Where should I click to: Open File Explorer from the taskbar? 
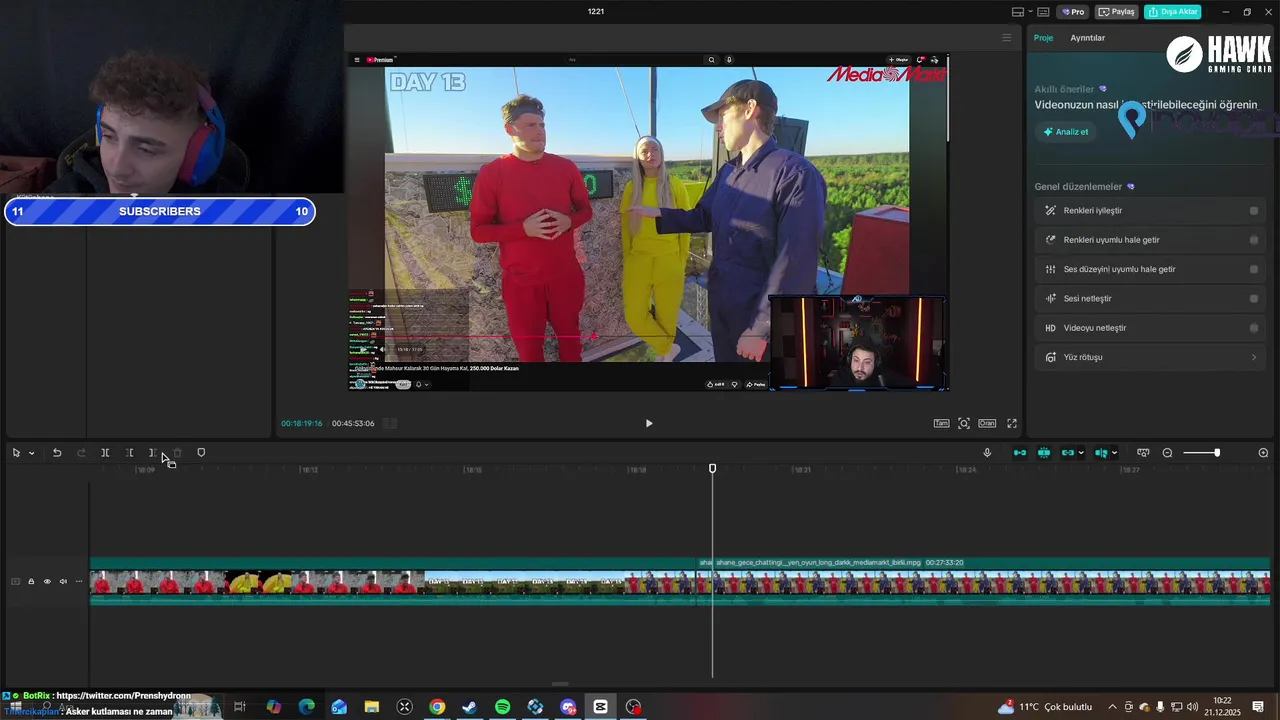point(372,707)
